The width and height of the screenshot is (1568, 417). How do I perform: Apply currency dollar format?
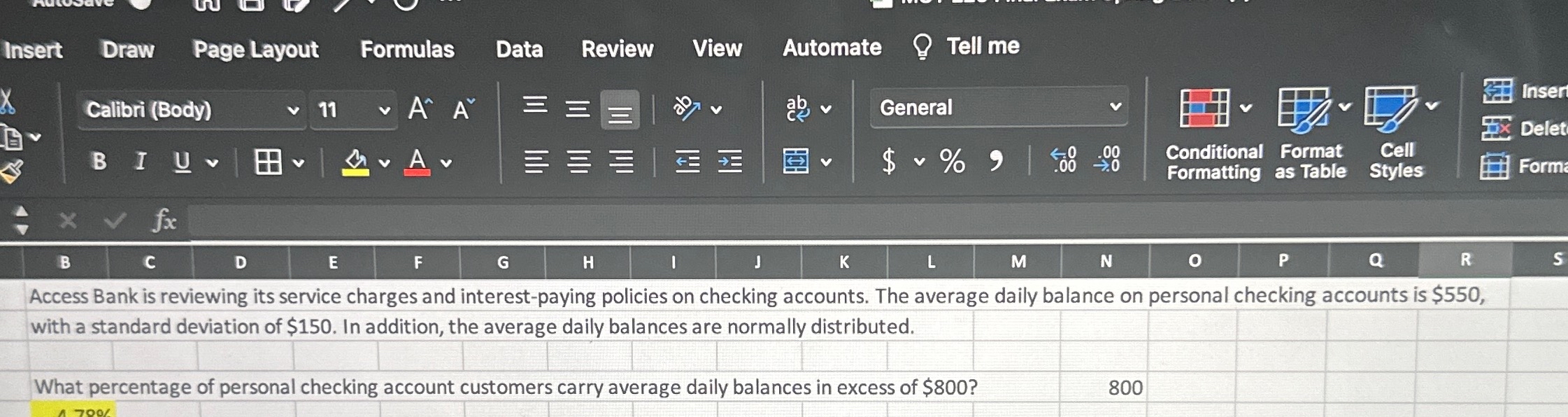[888, 162]
